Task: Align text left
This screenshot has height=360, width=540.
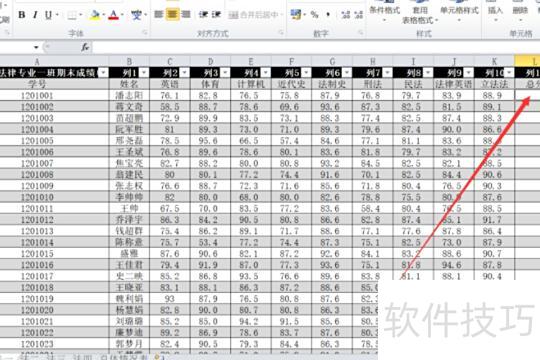Action: (158, 14)
